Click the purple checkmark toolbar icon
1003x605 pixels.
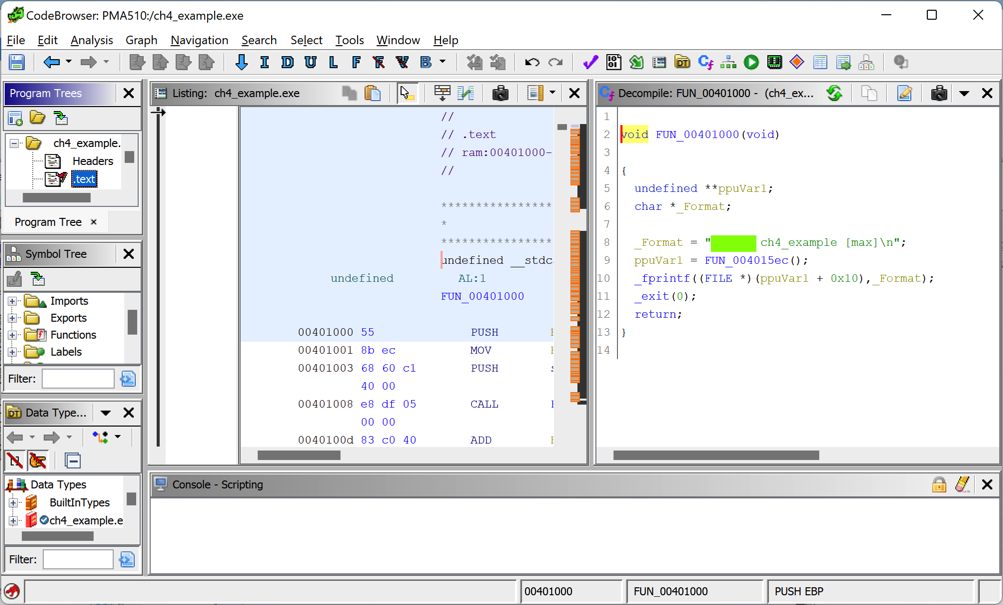click(x=590, y=63)
